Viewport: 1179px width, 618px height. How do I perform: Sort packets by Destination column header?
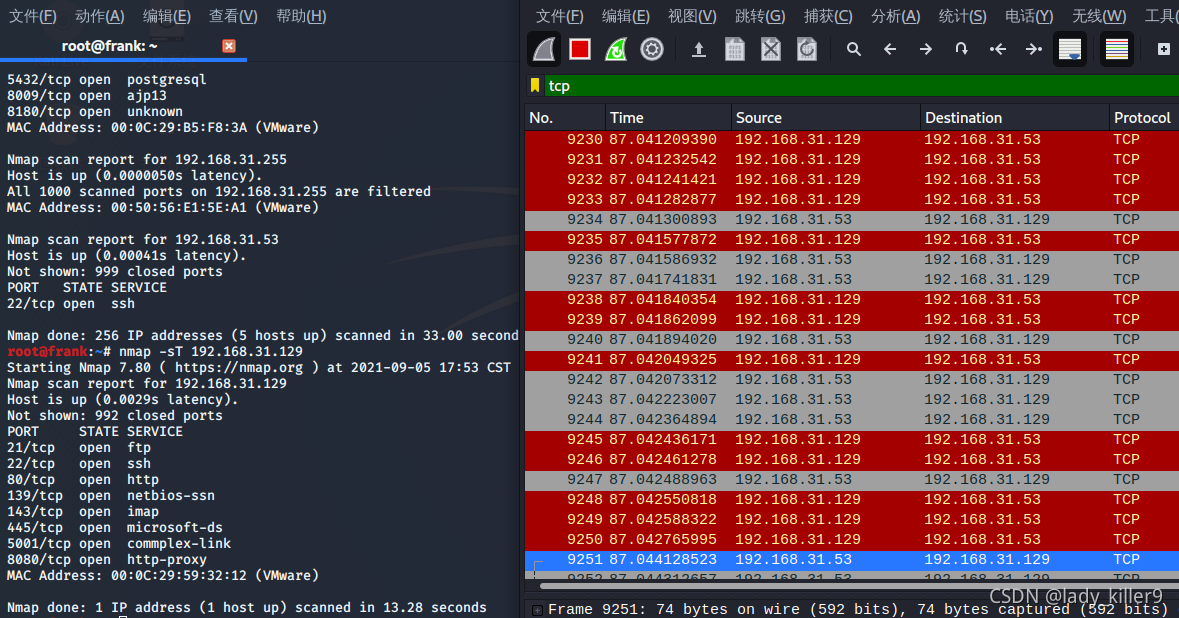pos(1015,118)
